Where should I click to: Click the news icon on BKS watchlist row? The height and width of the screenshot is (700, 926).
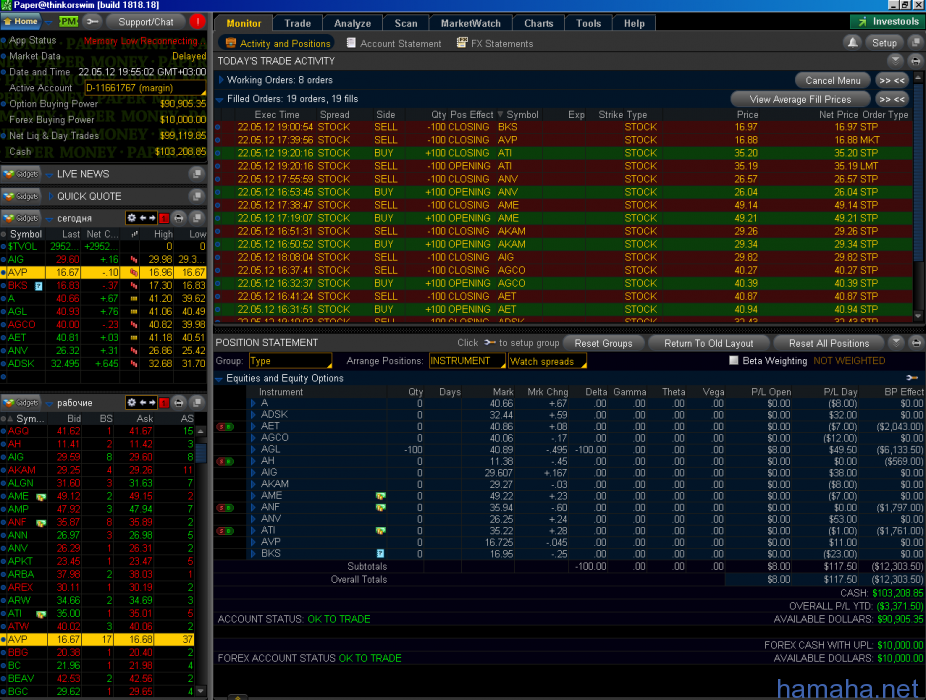coord(39,286)
